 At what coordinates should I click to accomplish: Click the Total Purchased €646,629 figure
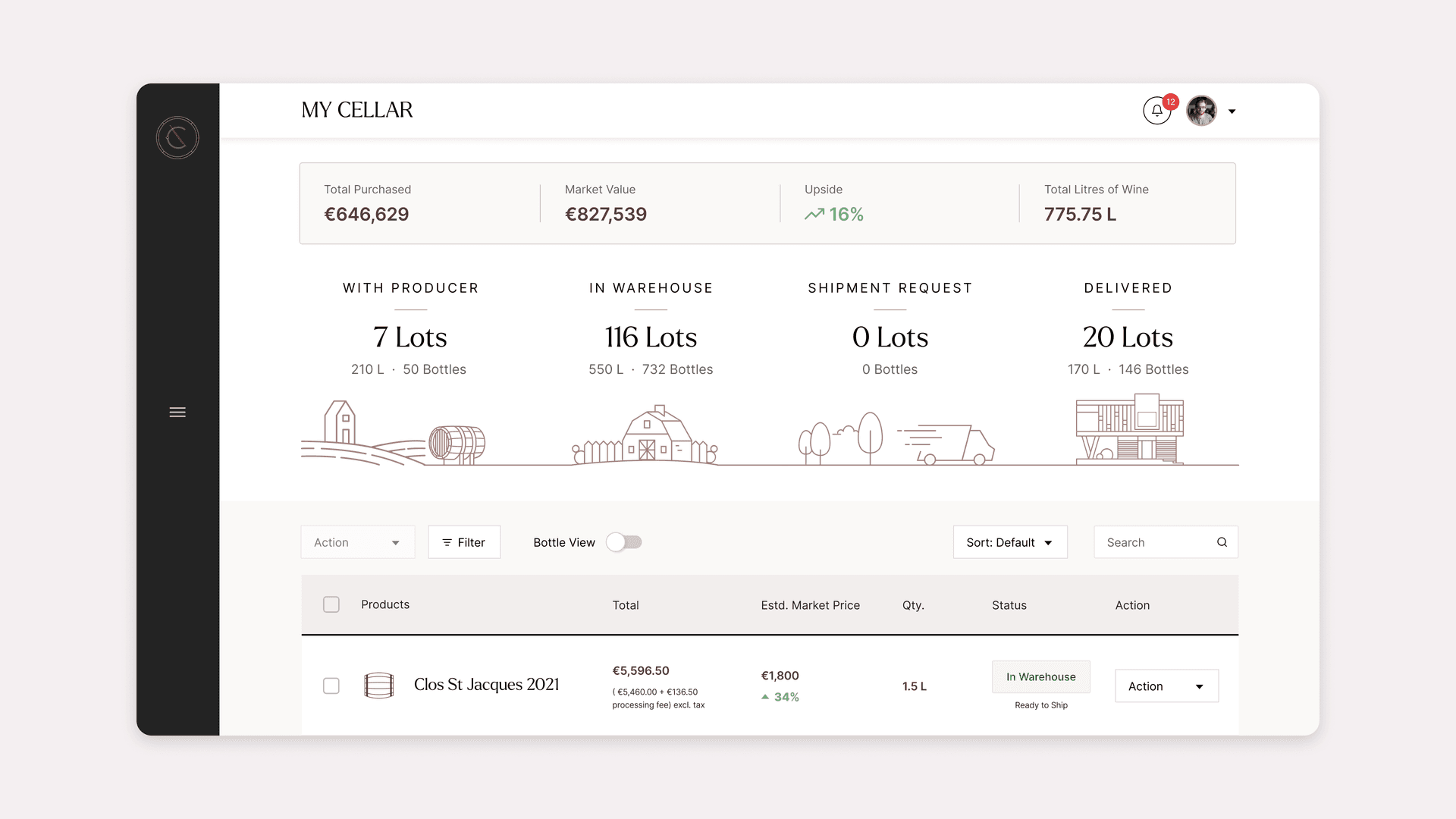366,215
